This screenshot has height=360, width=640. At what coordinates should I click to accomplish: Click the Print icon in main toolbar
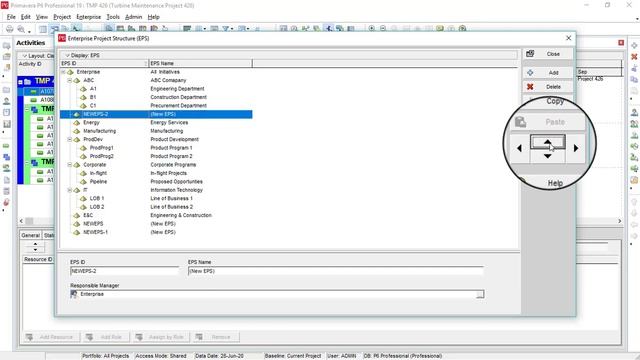pos(9,29)
